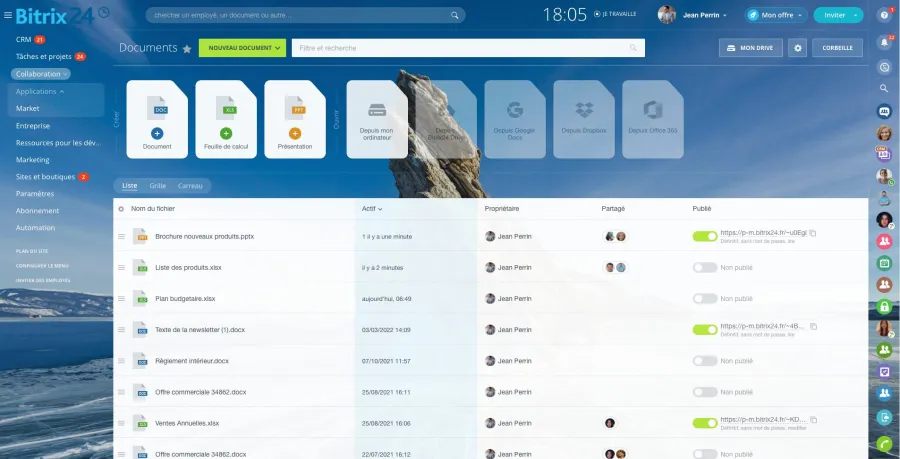Click green phone icon in right sidebar
Image resolution: width=900 pixels, height=459 pixels.
(884, 444)
